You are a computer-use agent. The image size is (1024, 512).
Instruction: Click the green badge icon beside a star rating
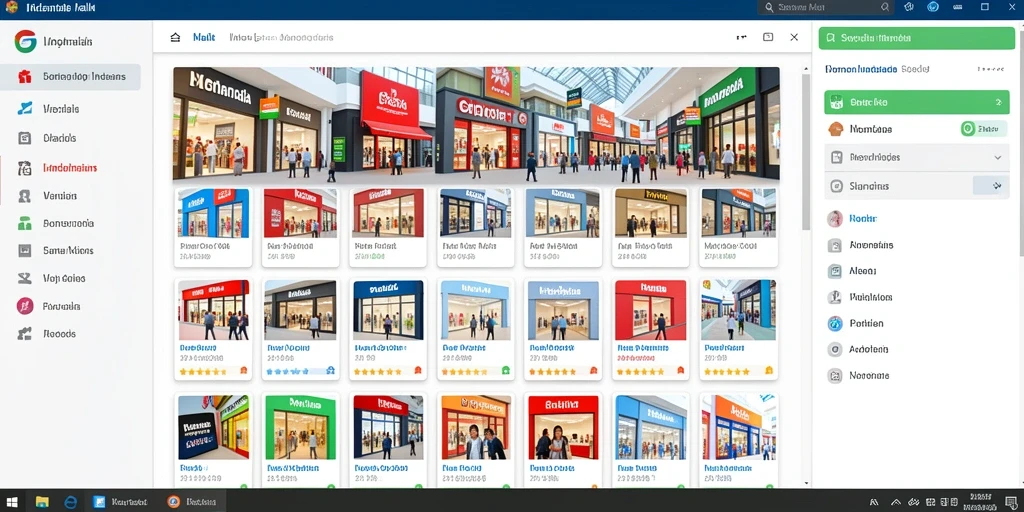coord(505,370)
